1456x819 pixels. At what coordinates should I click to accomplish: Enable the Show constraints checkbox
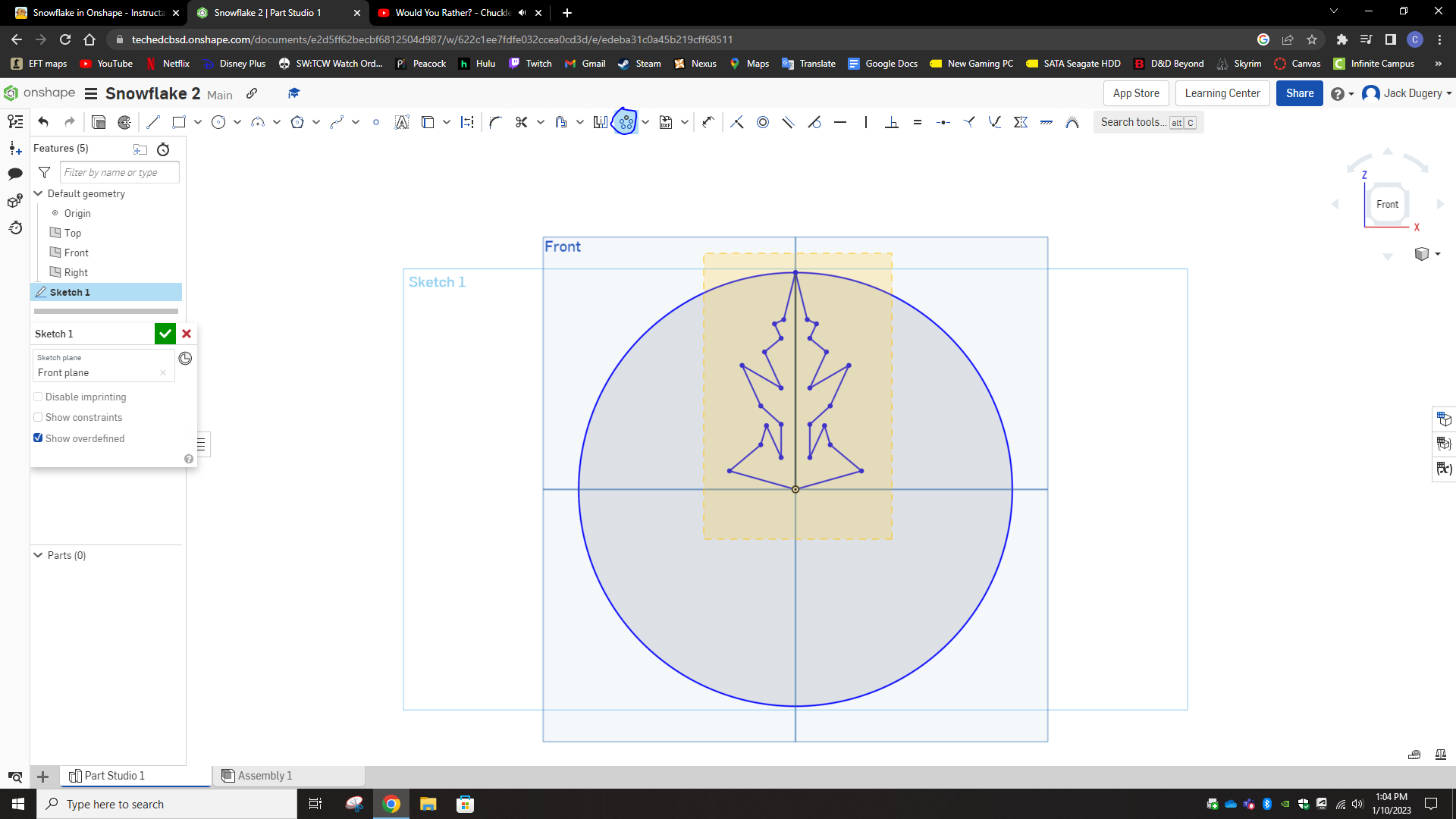(38, 417)
